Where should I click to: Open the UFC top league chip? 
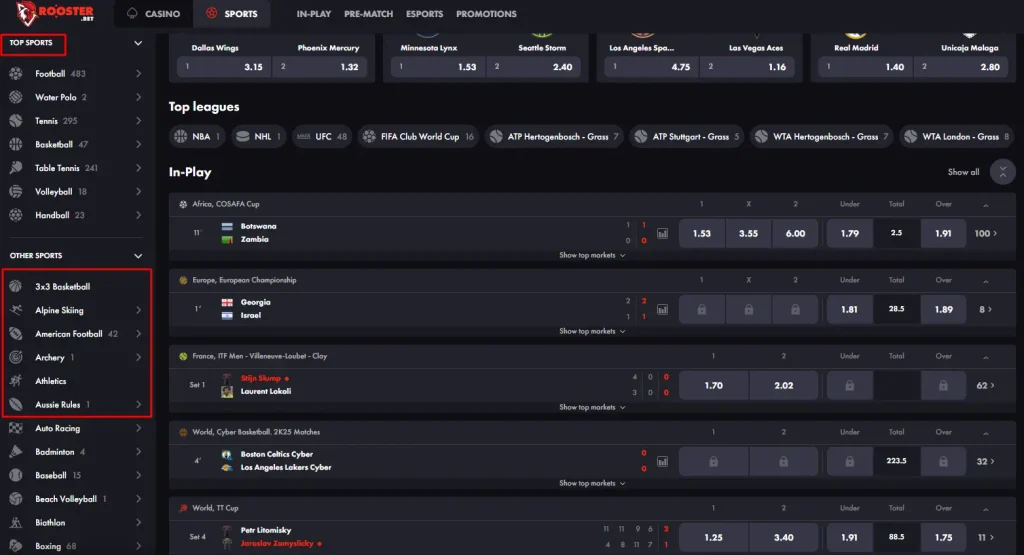[322, 136]
